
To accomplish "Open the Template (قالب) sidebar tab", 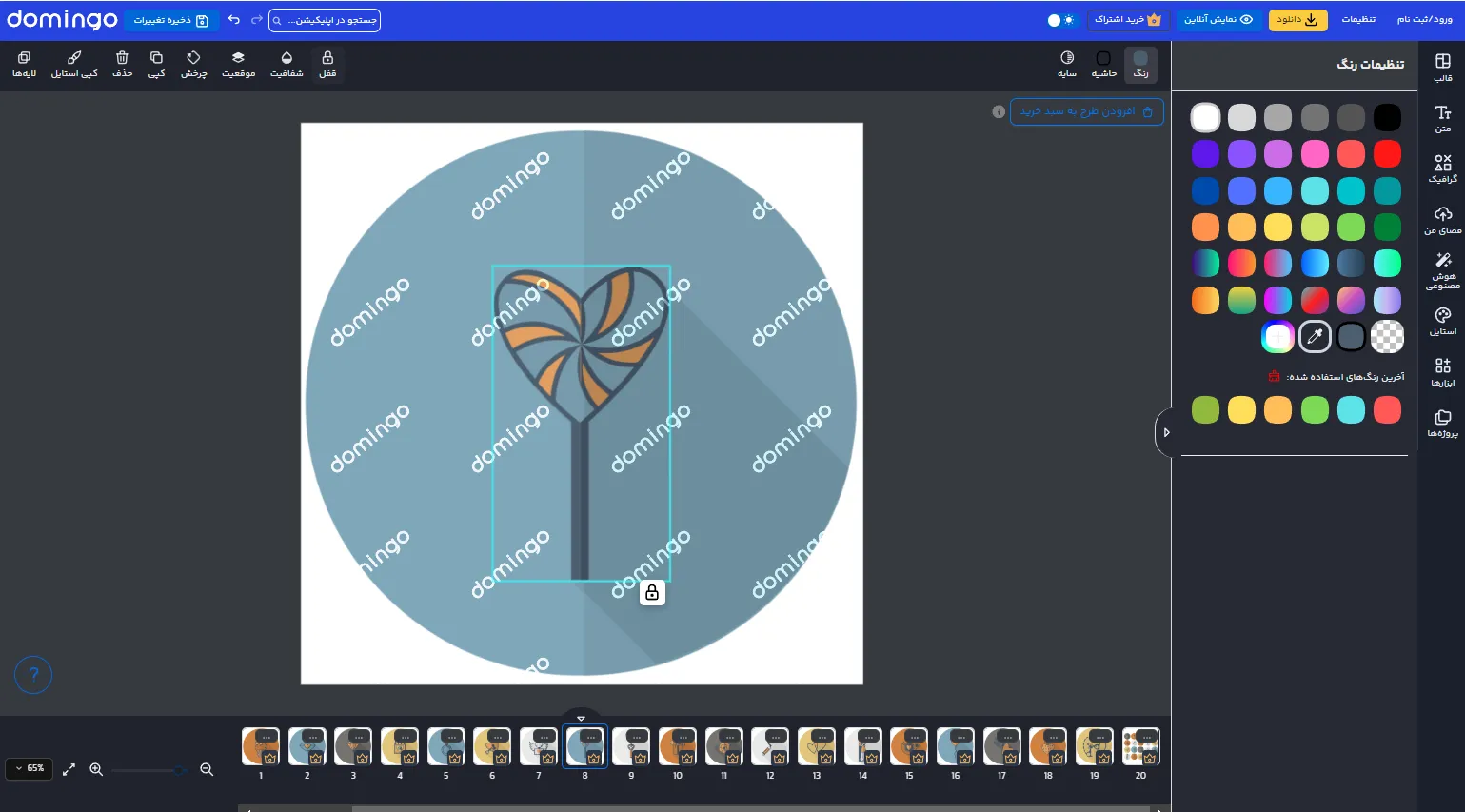I will pos(1442,68).
